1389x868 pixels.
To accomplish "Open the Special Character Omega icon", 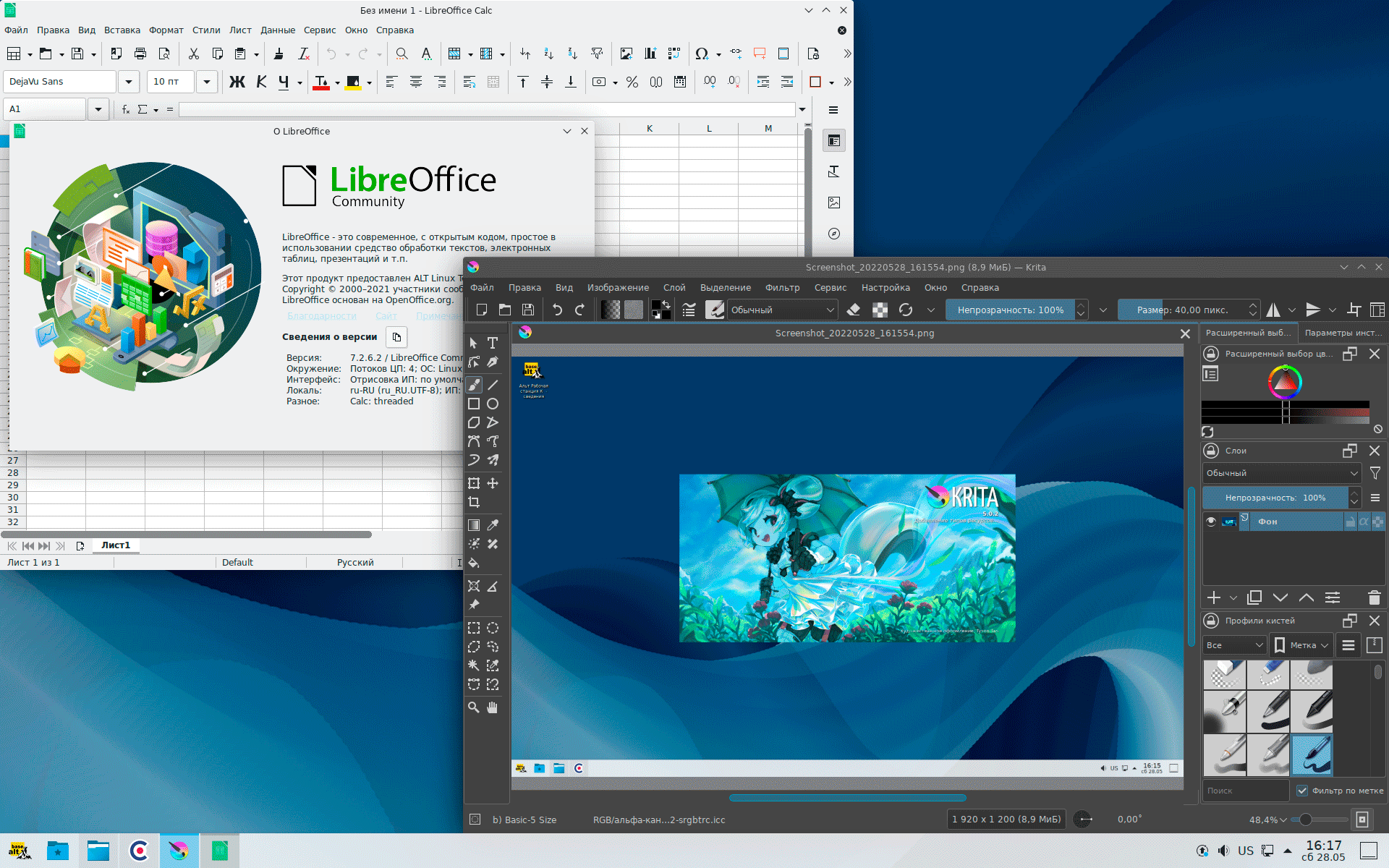I will [x=701, y=54].
